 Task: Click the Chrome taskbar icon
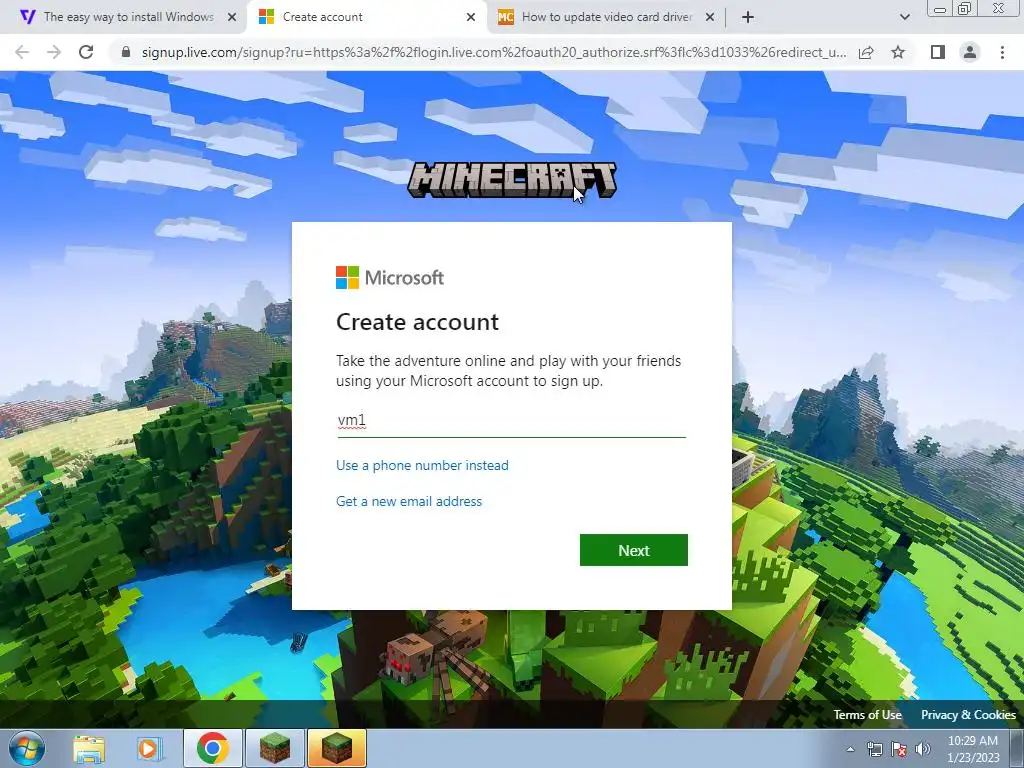[x=212, y=748]
